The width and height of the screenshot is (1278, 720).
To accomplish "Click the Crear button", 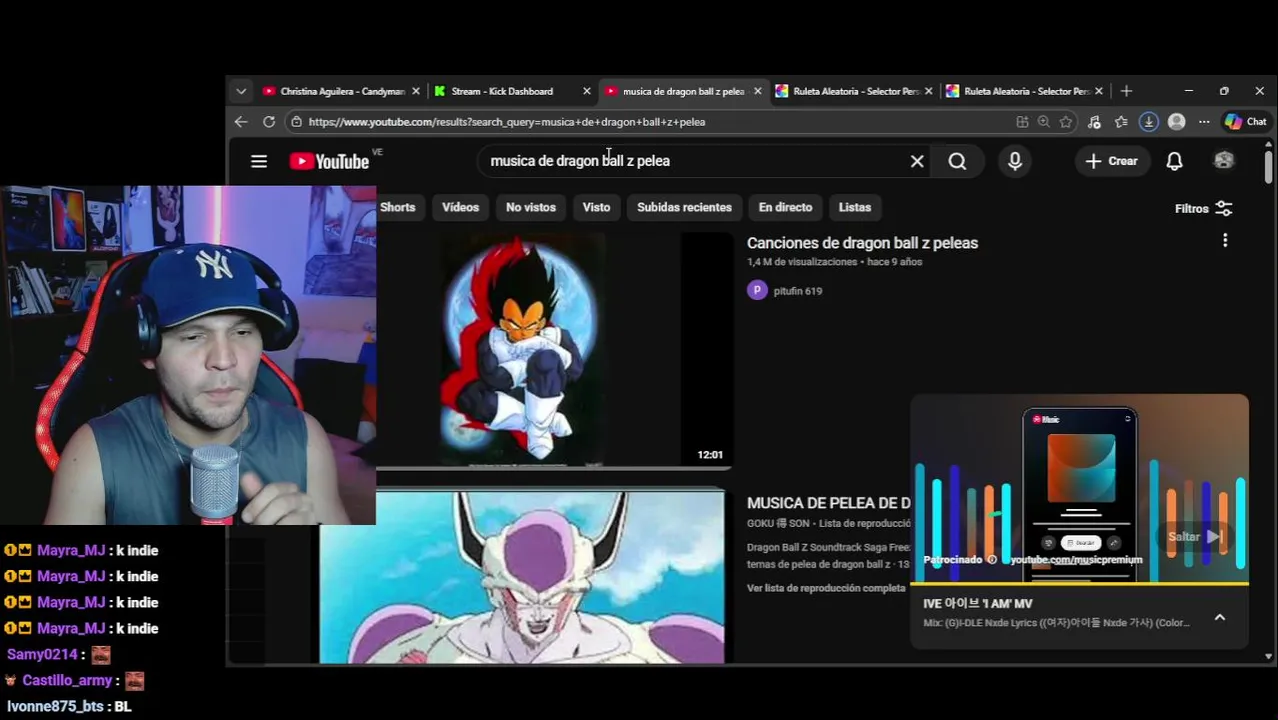I will pos(1111,161).
